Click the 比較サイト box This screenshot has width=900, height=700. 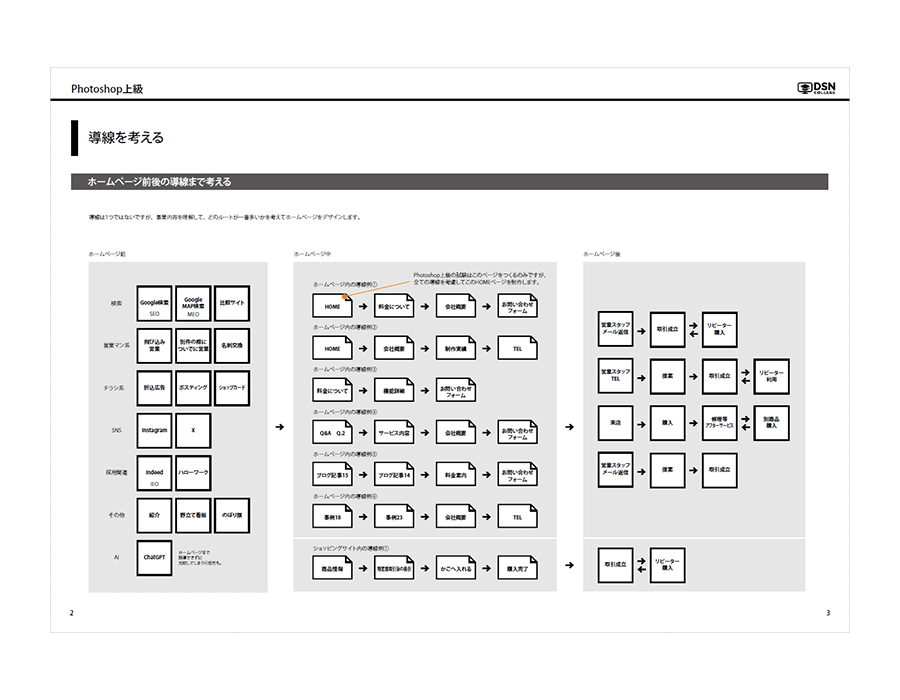coord(231,302)
